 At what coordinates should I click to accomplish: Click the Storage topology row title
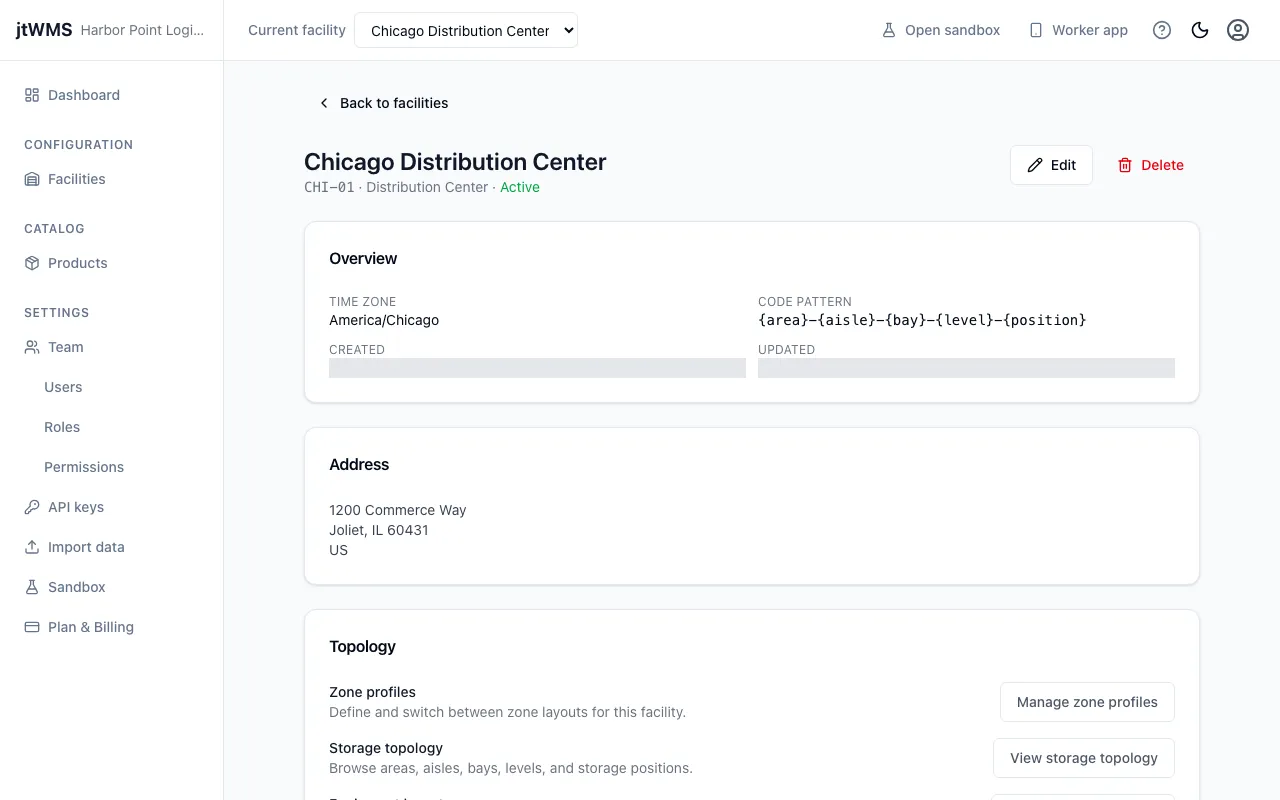tap(386, 748)
